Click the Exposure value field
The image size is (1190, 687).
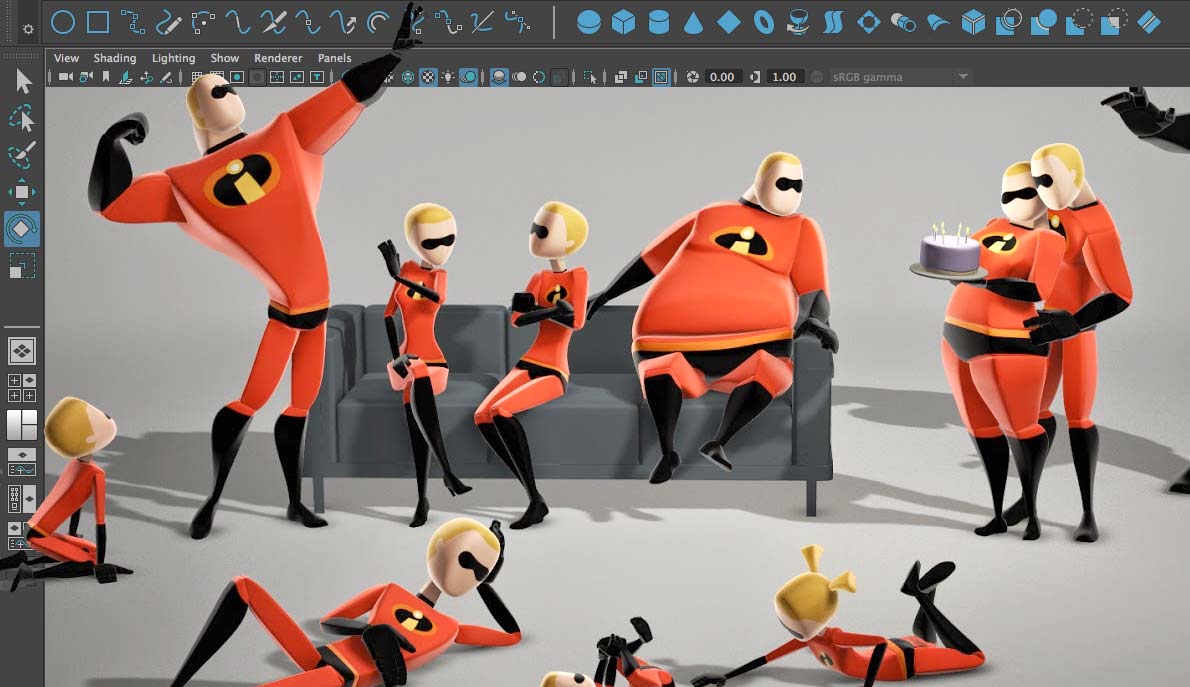click(x=722, y=77)
